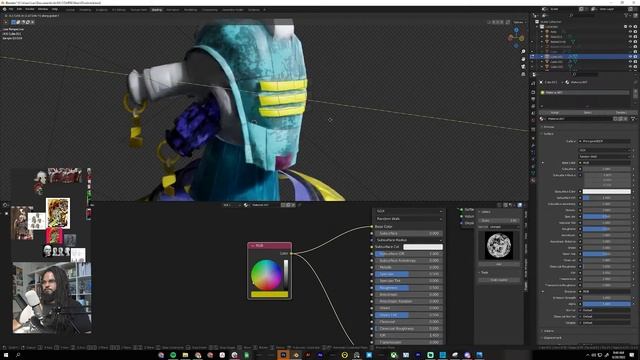Expand the Volume panel in properties

pyautogui.click(x=542, y=331)
